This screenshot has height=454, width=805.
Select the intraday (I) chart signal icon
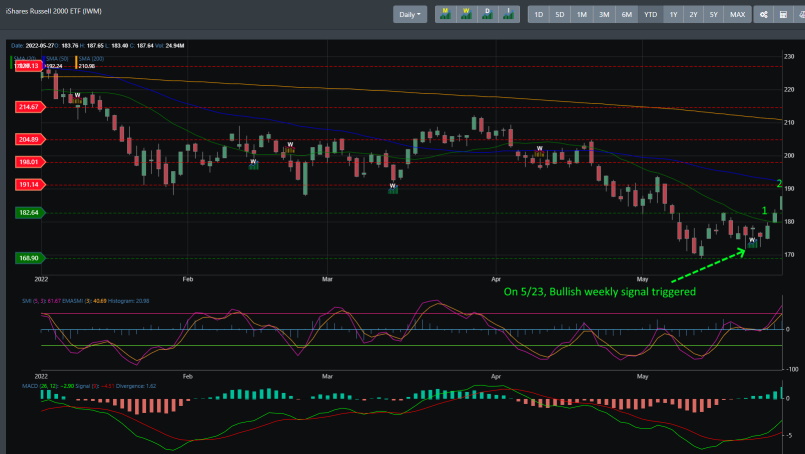[508, 14]
